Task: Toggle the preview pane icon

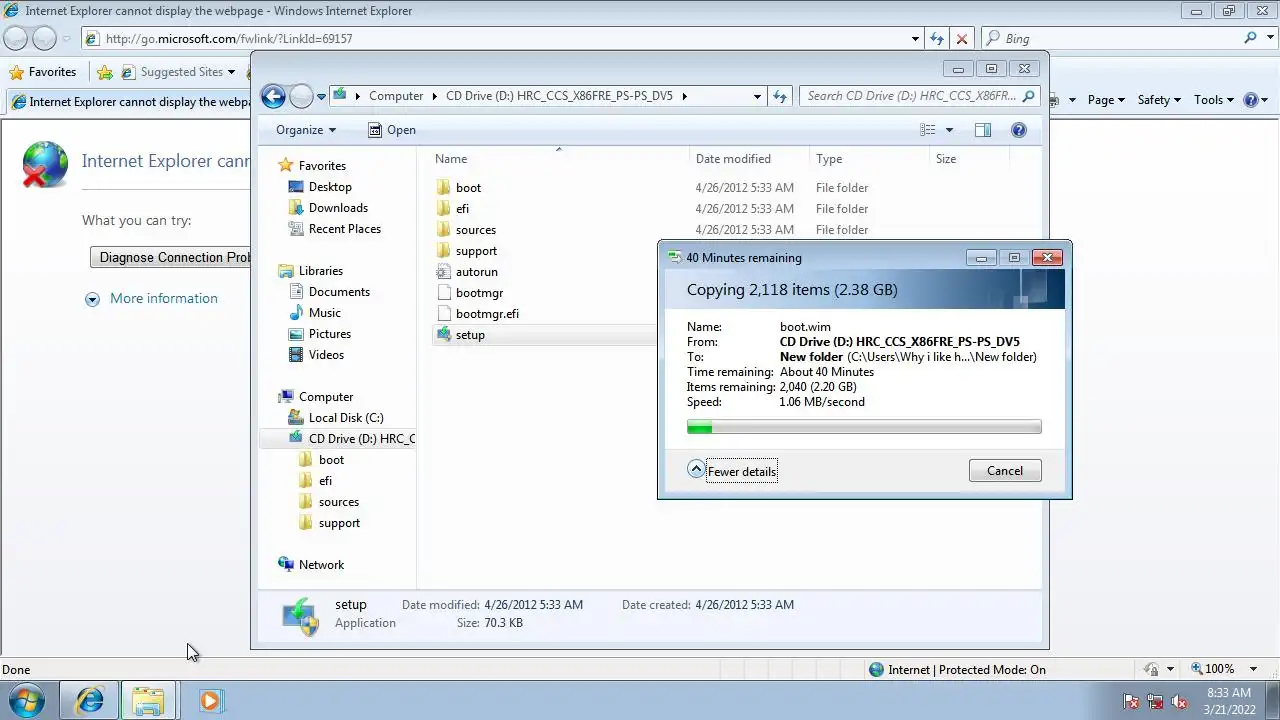Action: click(983, 130)
